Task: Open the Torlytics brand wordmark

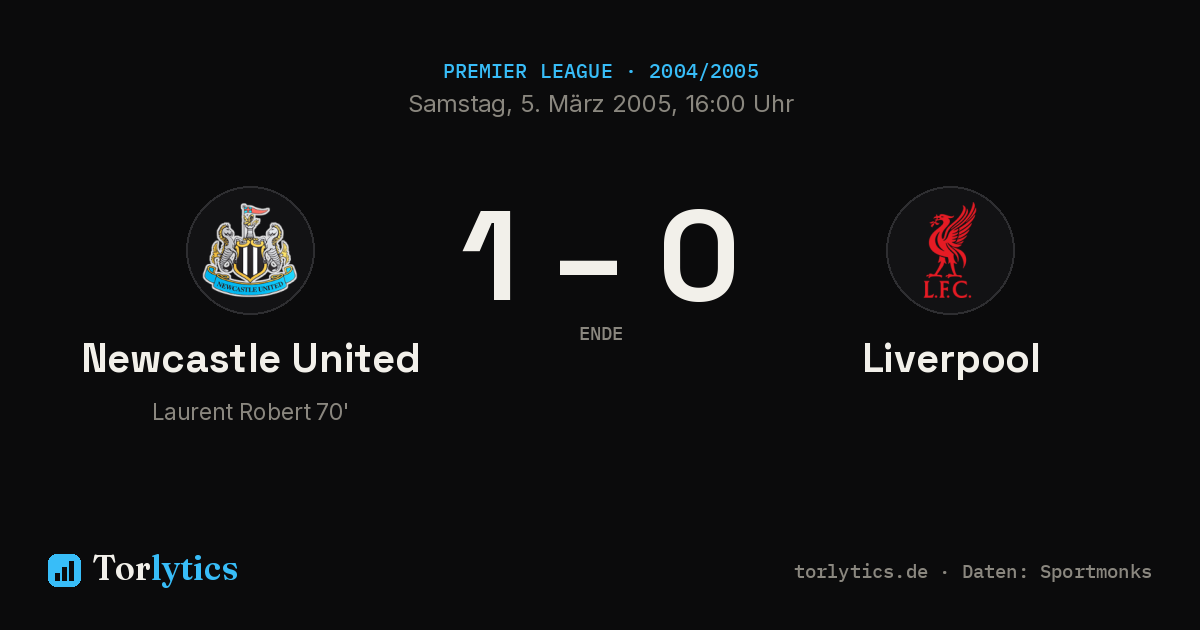Action: [165, 569]
